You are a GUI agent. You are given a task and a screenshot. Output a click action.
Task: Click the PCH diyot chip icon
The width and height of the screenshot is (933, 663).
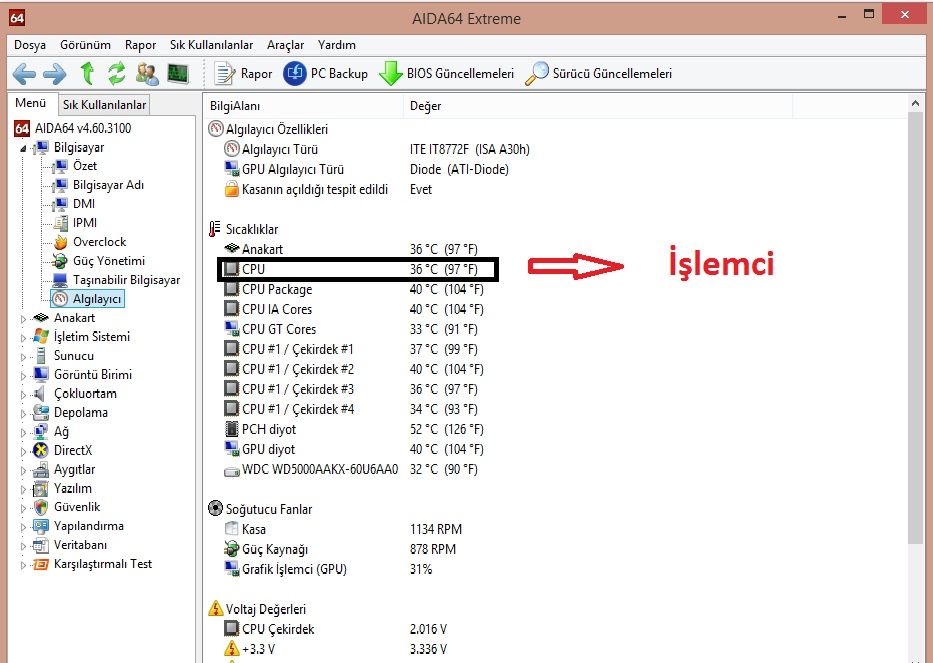point(231,429)
